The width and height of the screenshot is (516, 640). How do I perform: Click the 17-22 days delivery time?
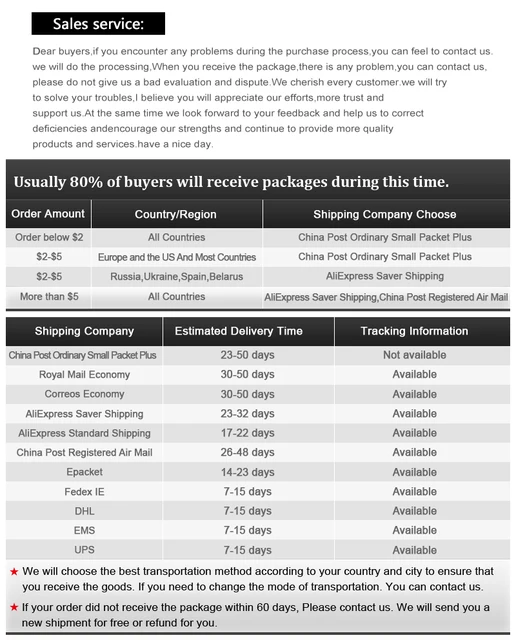[248, 433]
